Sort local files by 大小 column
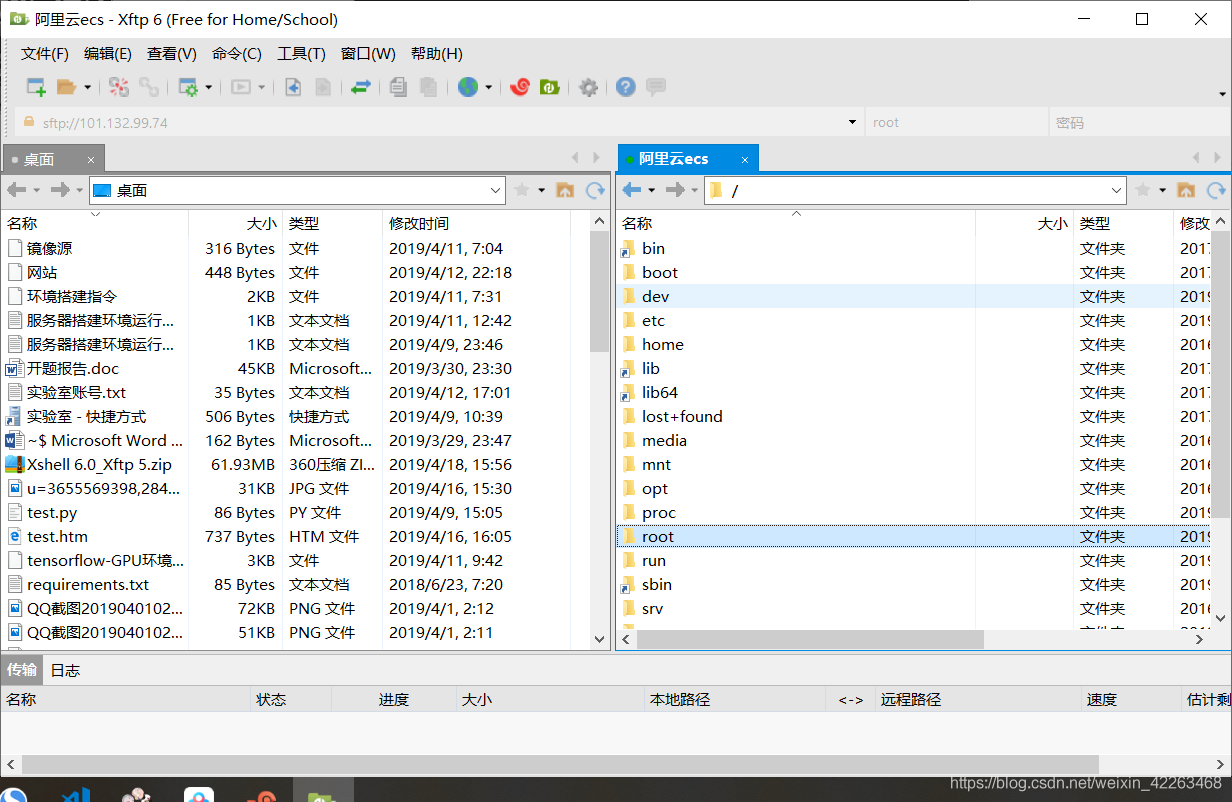 tap(235, 224)
